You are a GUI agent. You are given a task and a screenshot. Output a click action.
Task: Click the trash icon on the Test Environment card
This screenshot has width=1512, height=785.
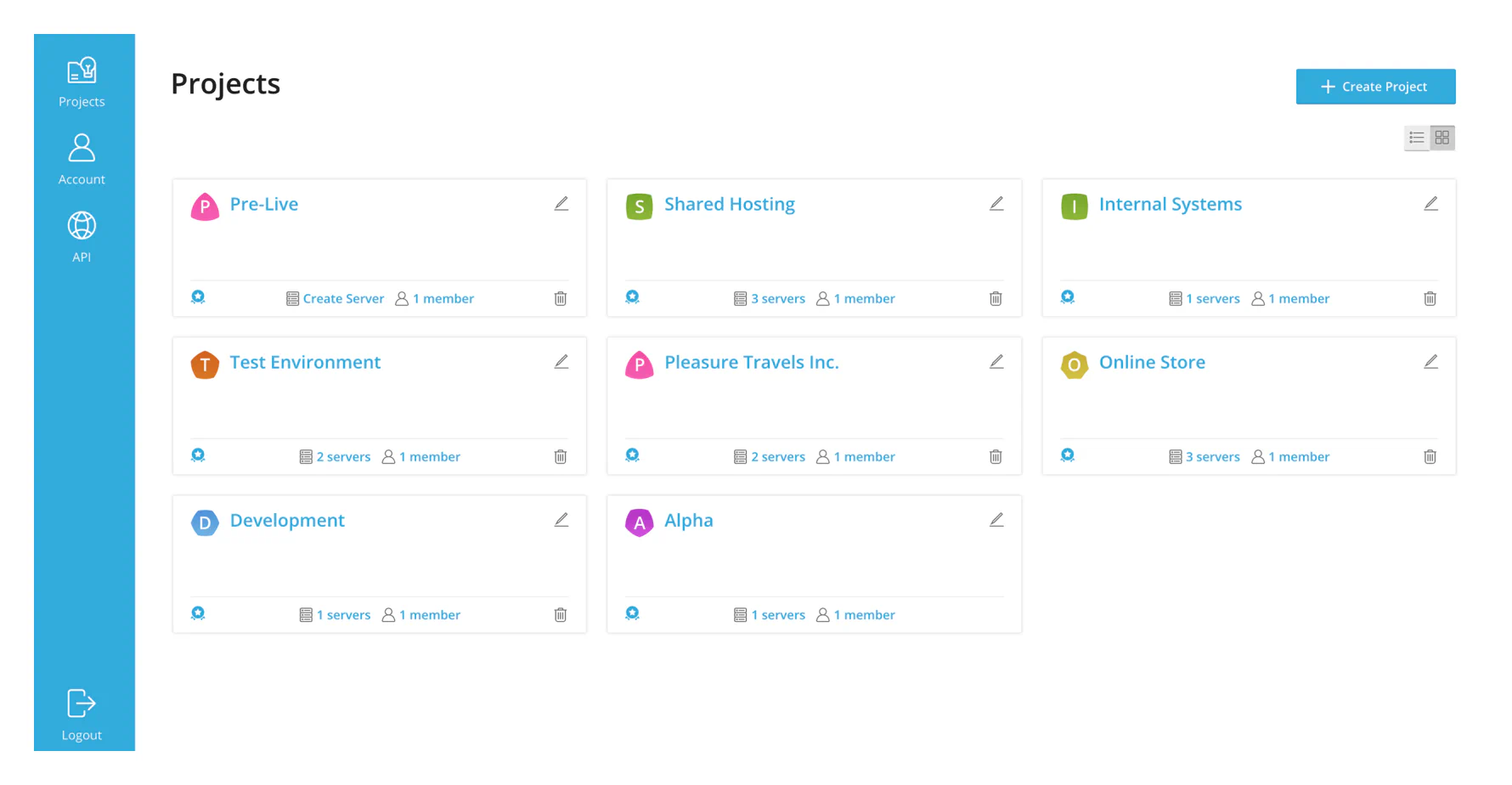pos(561,456)
